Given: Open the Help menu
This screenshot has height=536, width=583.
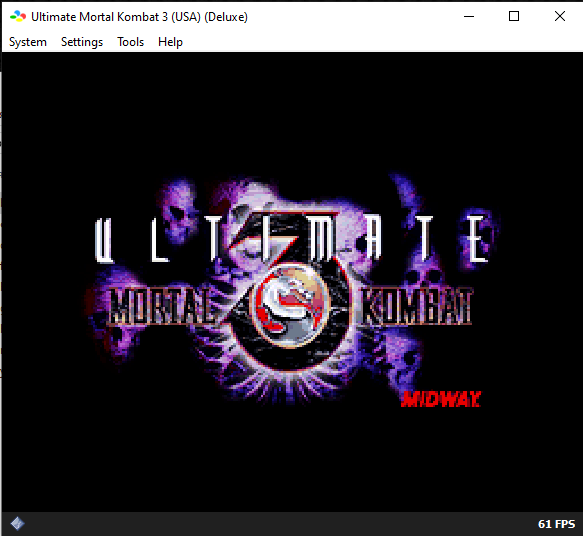Looking at the screenshot, I should point(170,42).
